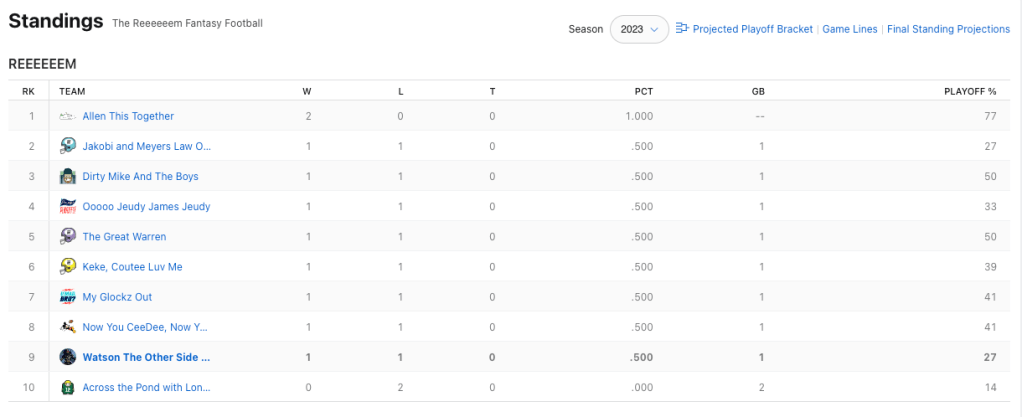
Task: Click Allen This Together team logo
Action: tap(68, 116)
